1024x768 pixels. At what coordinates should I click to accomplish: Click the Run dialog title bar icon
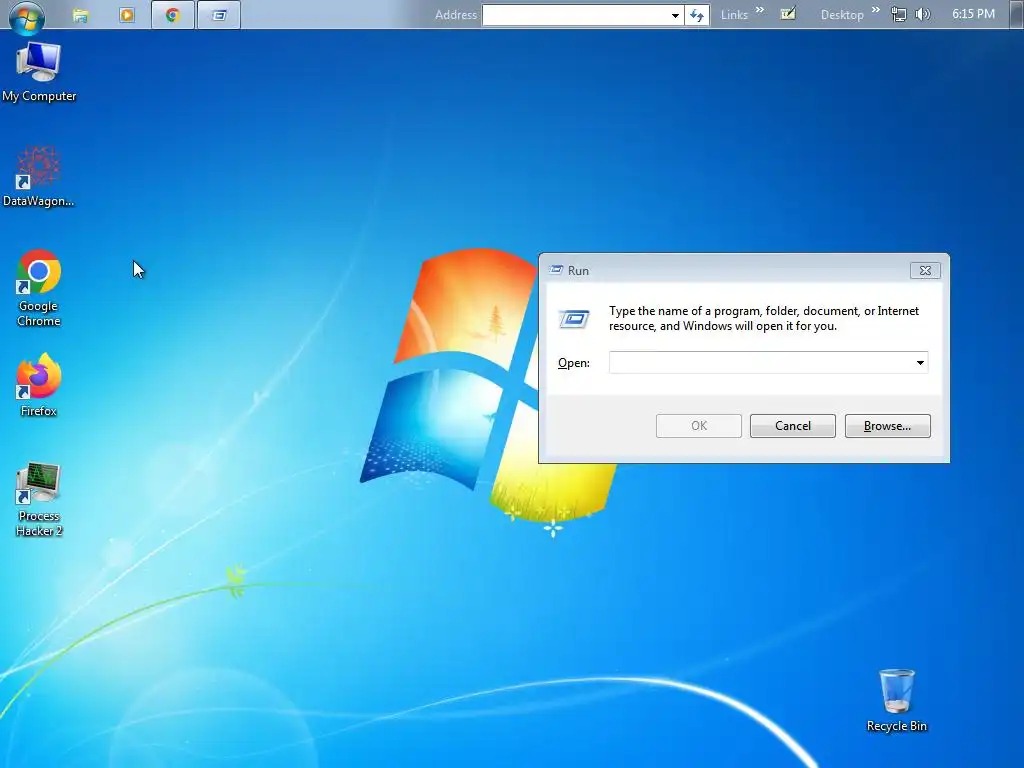556,270
